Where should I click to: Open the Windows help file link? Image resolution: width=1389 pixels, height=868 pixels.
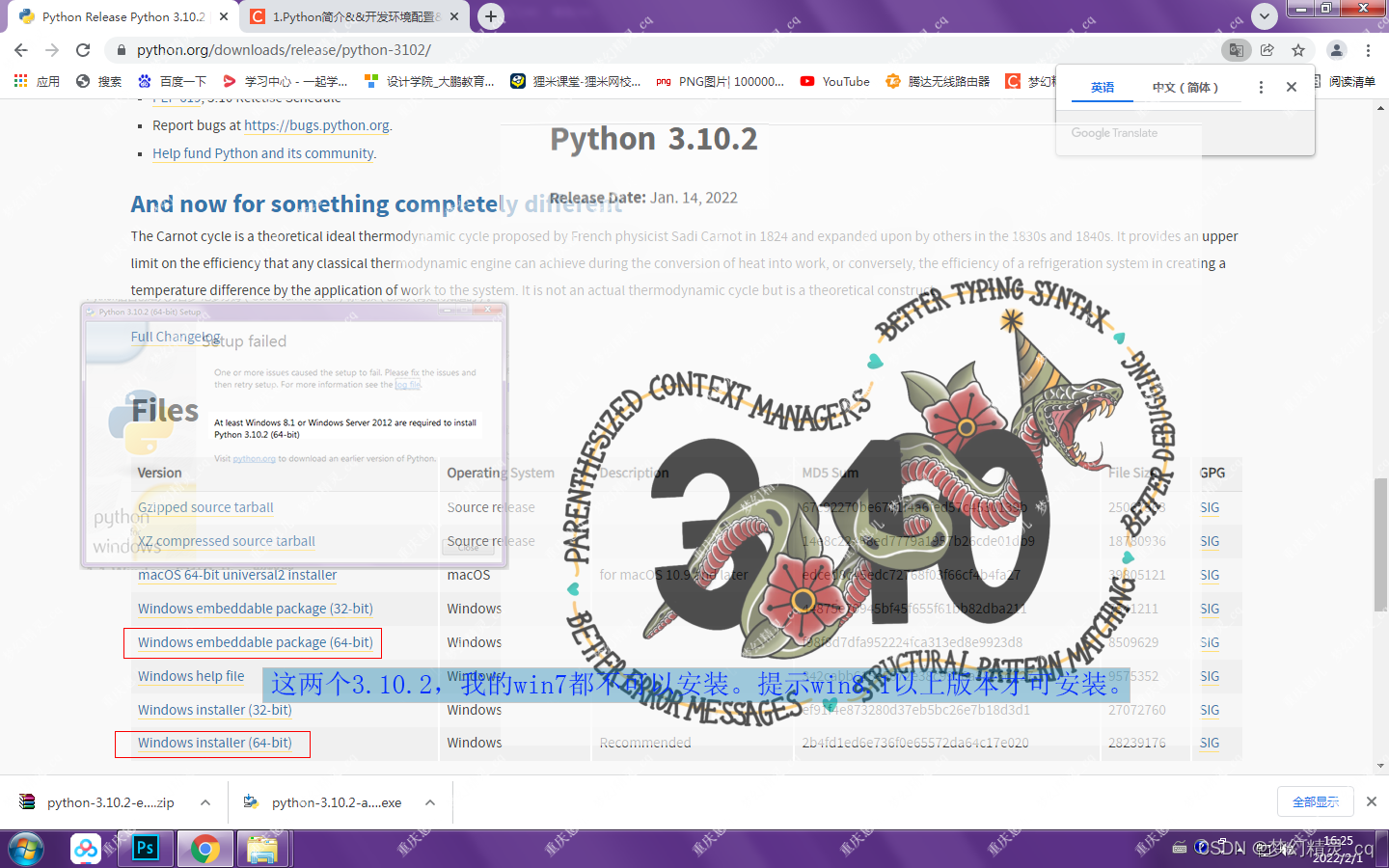pos(191,676)
